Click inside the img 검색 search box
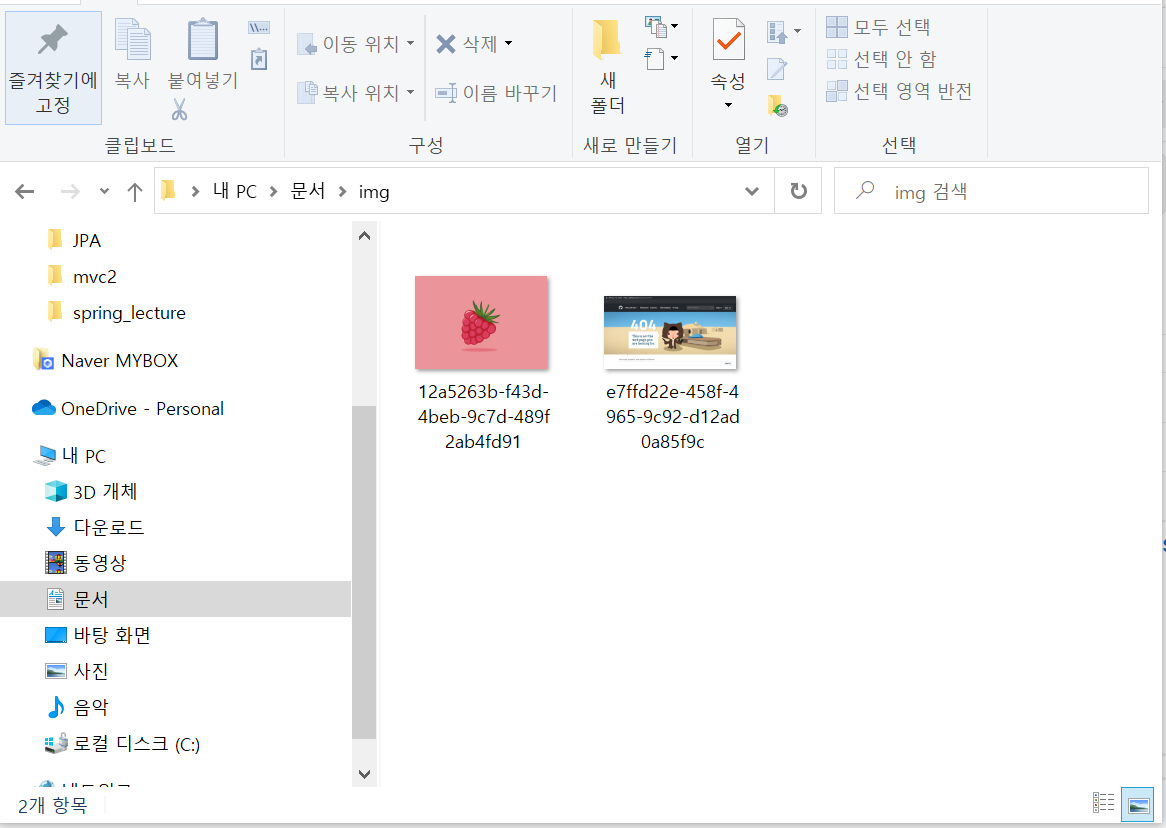1166x828 pixels. click(990, 190)
